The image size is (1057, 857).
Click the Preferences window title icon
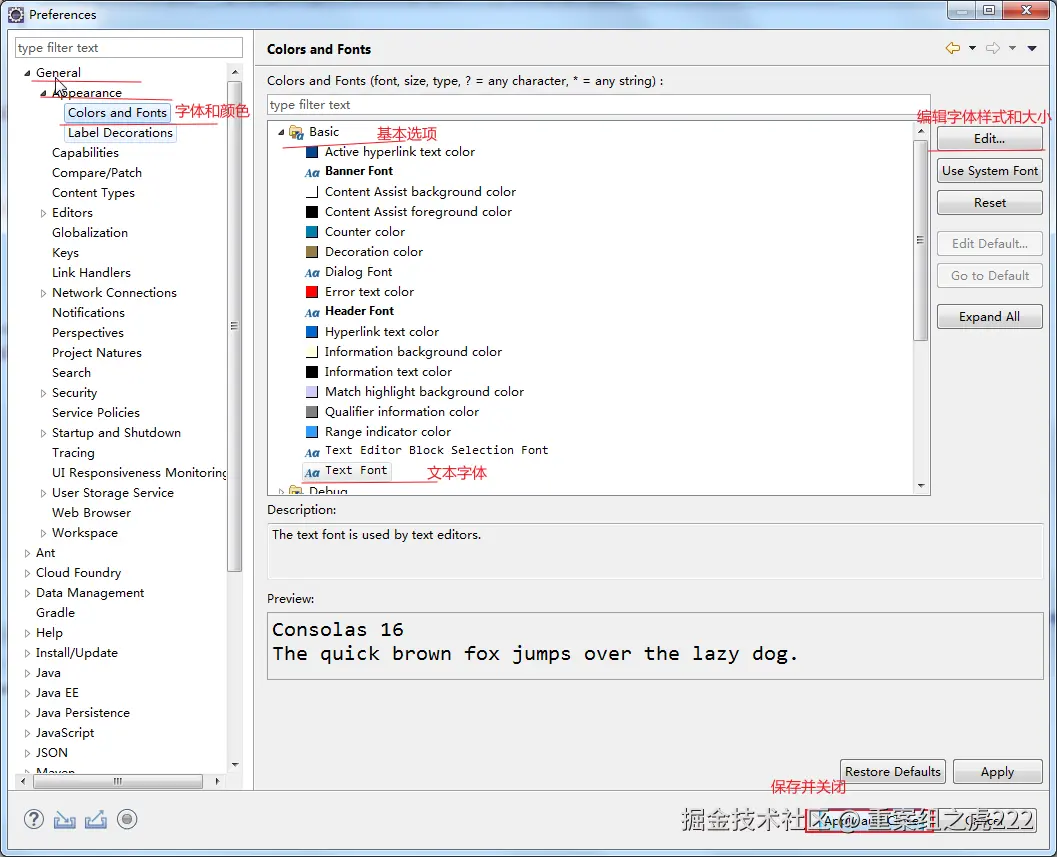point(16,14)
